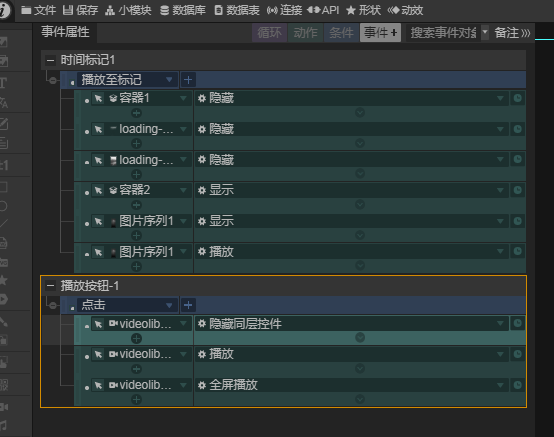This screenshot has width=554, height=437.
Task: Collapse the 时间标记1 group
Action: (51, 60)
